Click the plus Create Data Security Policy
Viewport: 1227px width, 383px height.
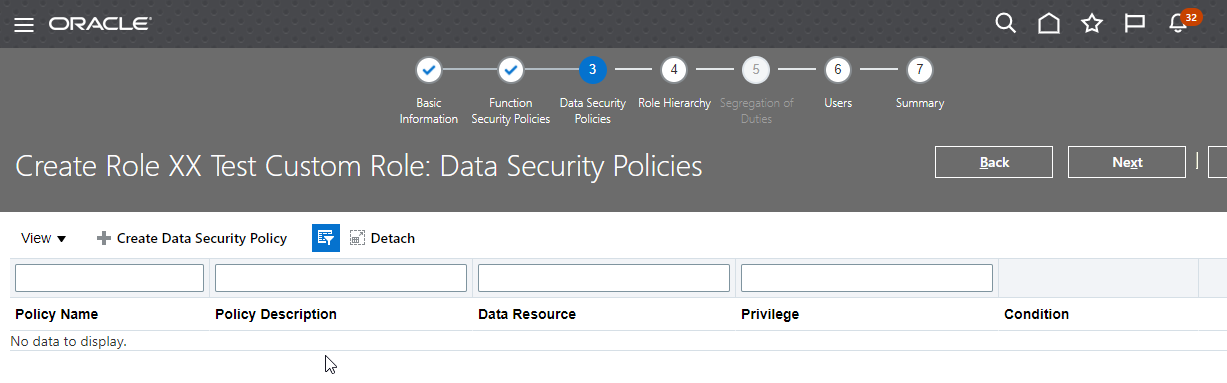click(x=191, y=238)
